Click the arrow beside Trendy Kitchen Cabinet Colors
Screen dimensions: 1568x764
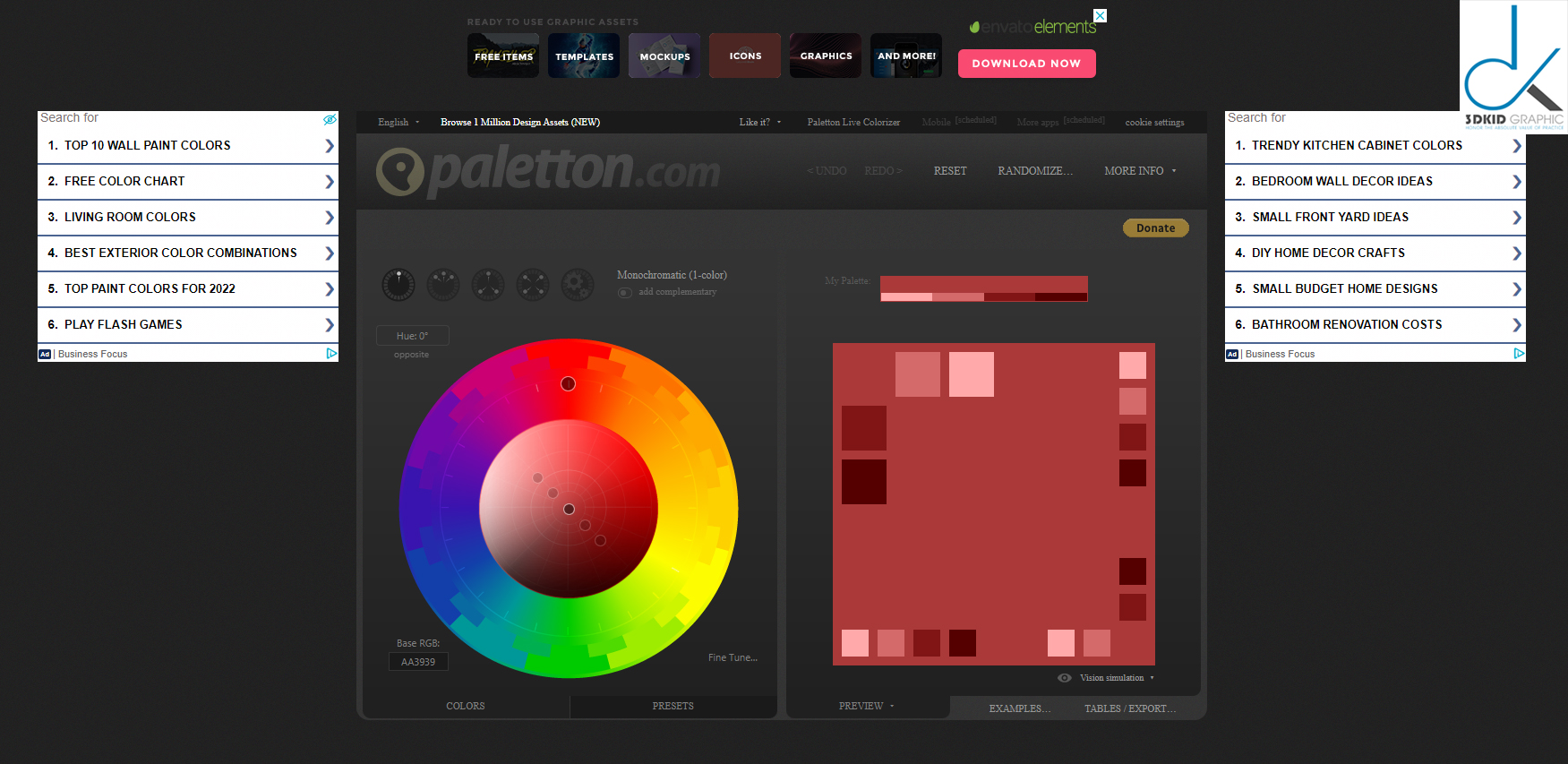click(1517, 146)
